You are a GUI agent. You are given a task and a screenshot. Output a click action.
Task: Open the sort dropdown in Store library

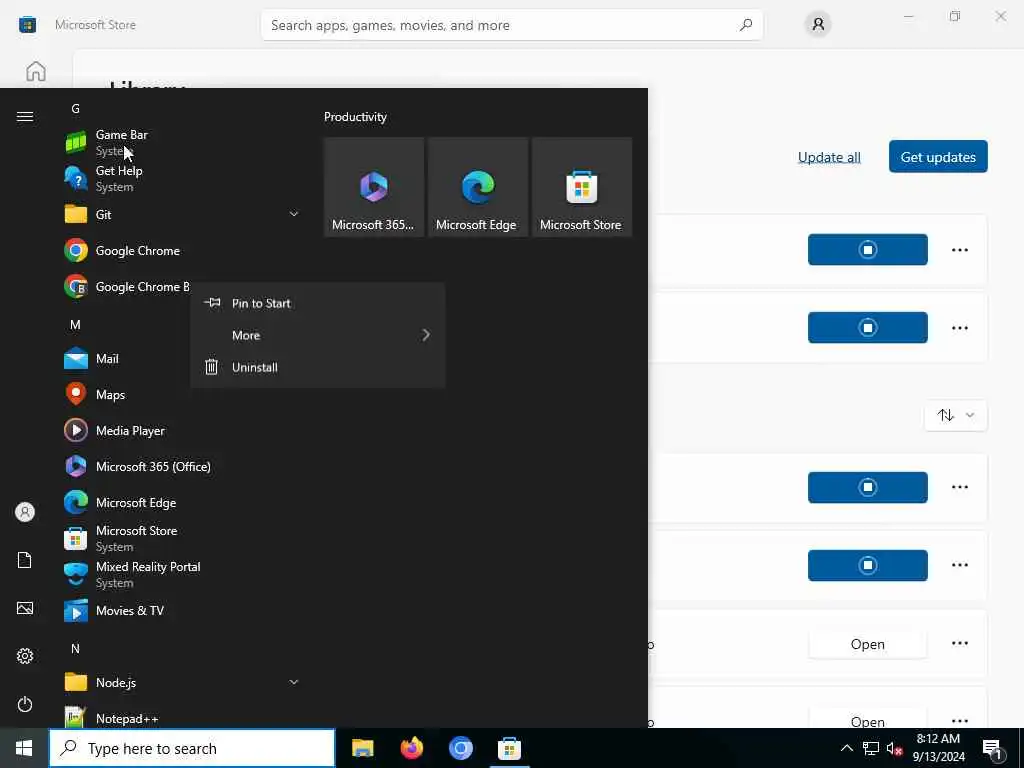pyautogui.click(x=955, y=415)
